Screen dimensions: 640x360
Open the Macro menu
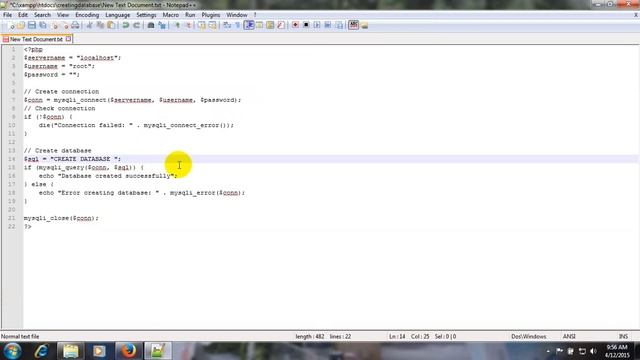click(171, 15)
